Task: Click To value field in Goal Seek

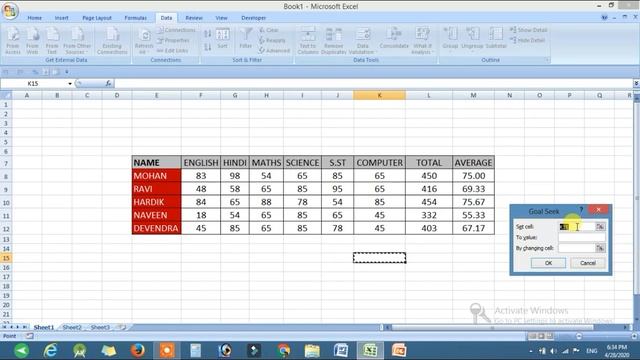Action: pyautogui.click(x=582, y=237)
